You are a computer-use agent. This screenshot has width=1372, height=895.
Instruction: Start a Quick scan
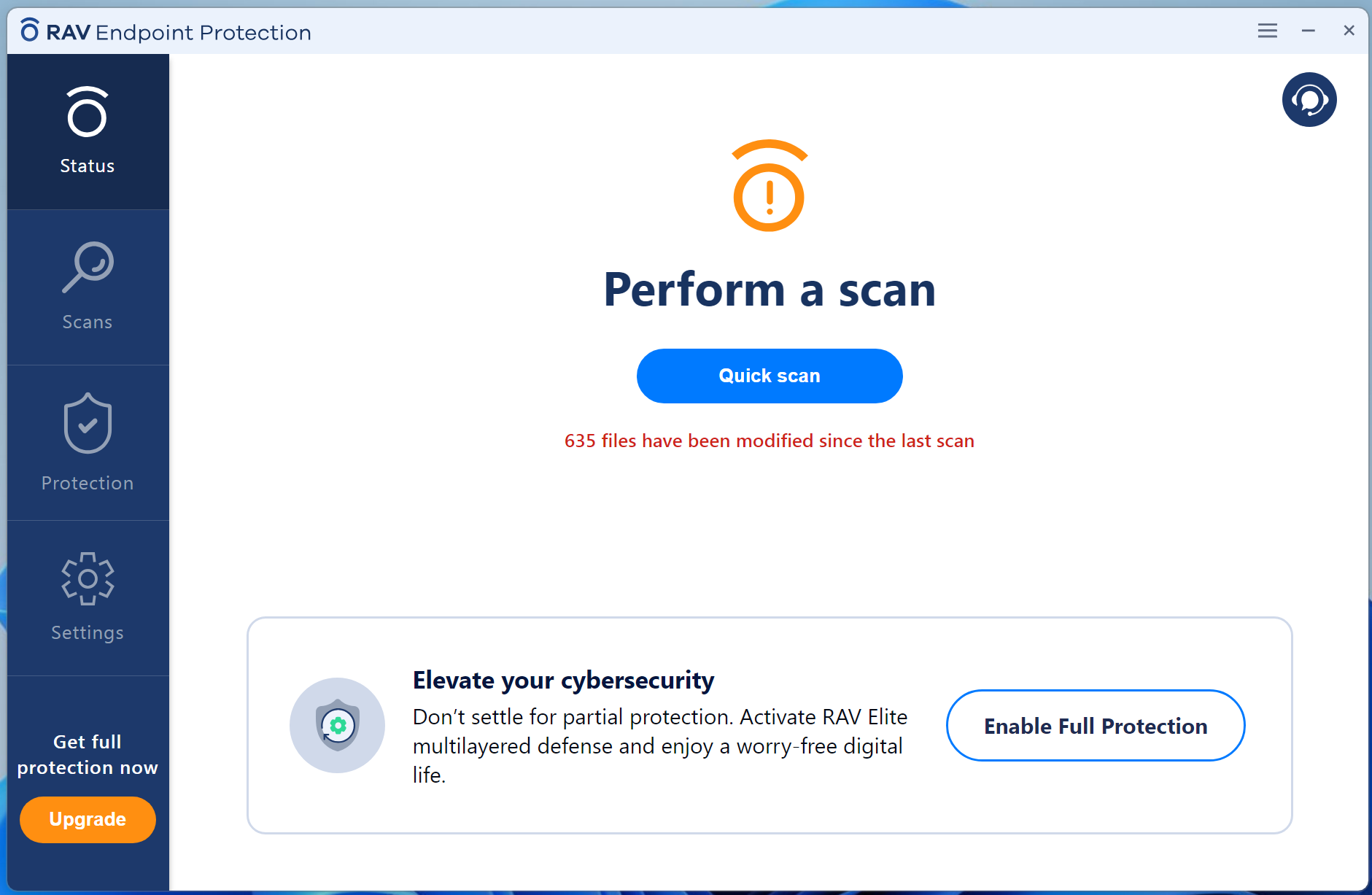tap(770, 376)
